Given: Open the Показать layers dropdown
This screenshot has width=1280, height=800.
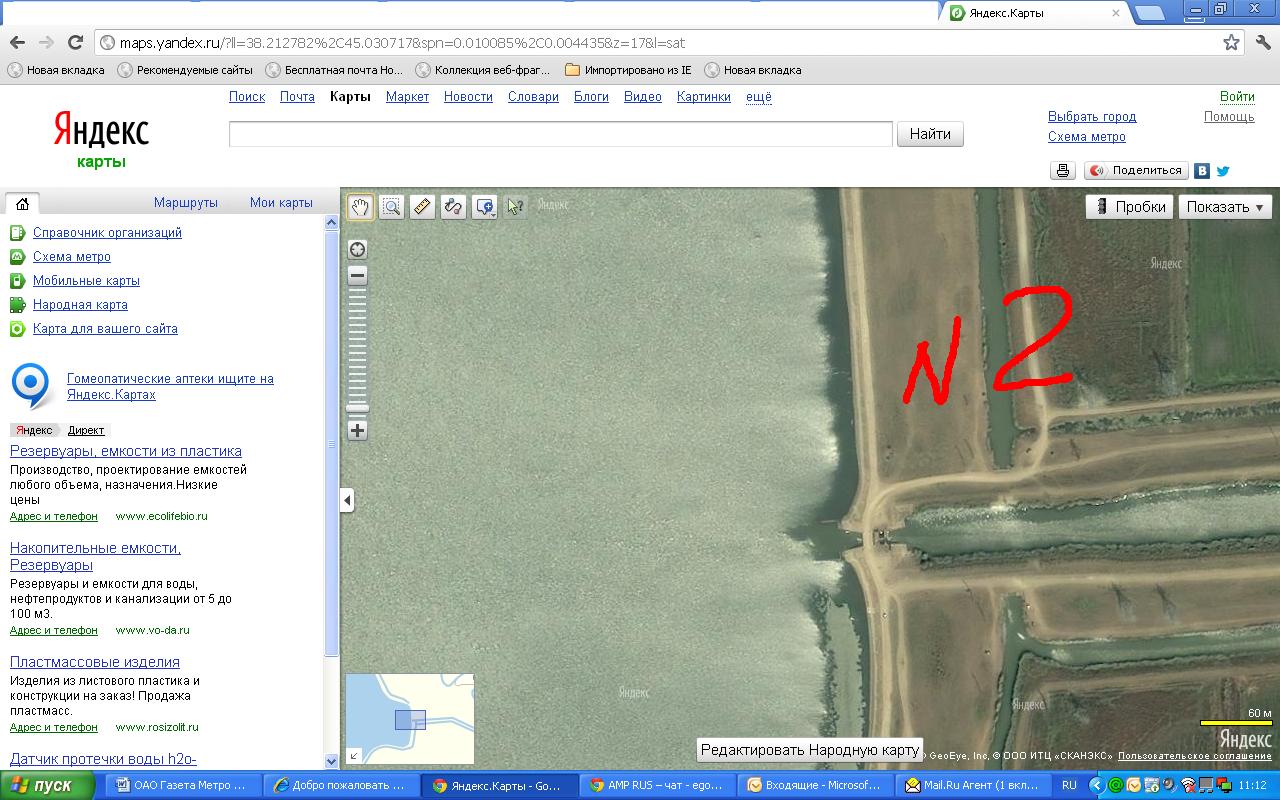Looking at the screenshot, I should tap(1224, 207).
